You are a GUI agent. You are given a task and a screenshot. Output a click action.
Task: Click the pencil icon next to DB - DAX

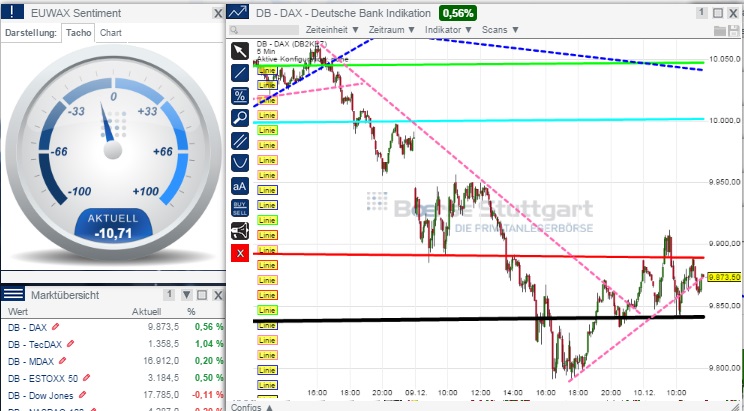[56, 327]
